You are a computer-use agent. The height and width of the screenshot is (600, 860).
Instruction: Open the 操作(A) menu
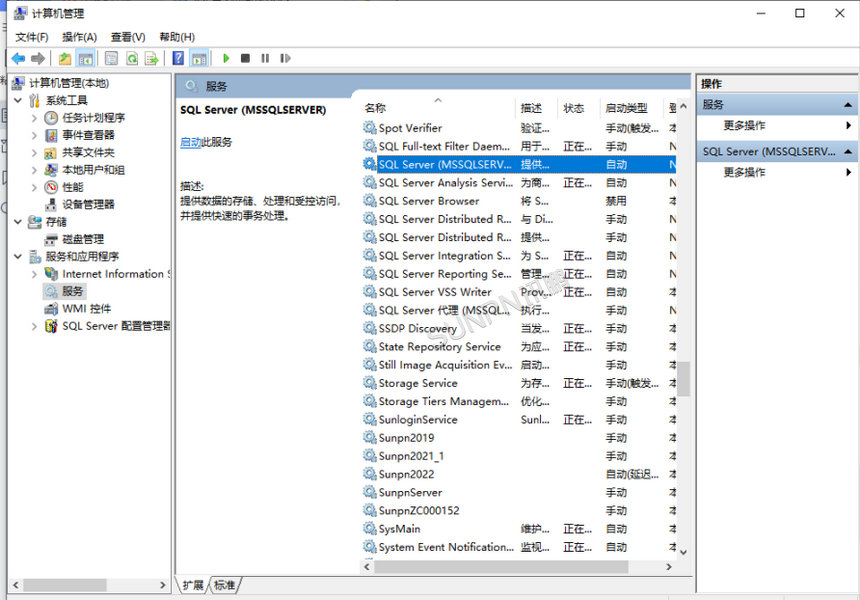click(80, 37)
